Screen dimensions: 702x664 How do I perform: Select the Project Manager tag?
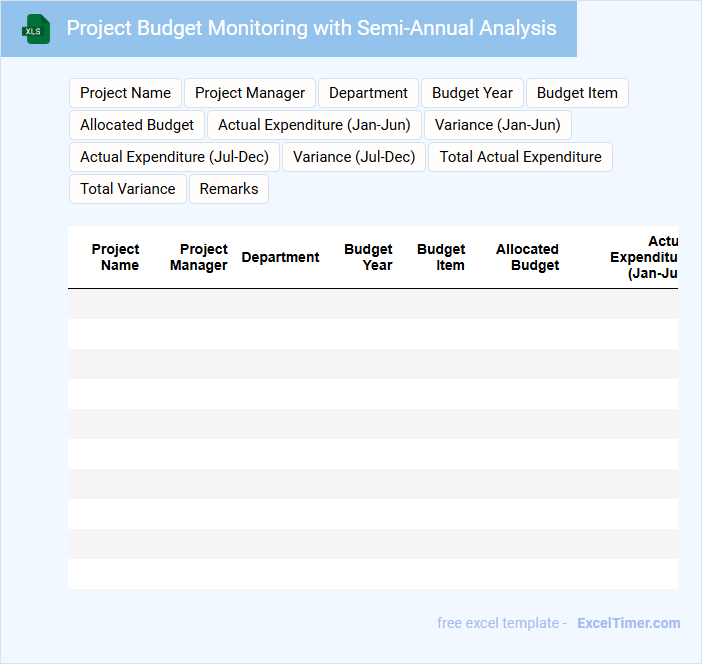point(250,93)
